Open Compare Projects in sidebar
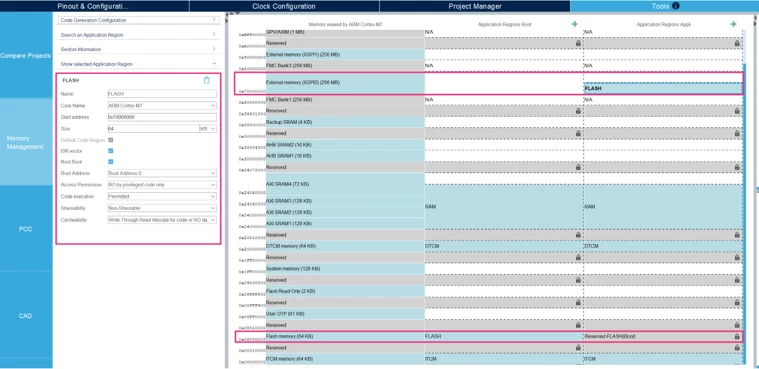 point(26,55)
